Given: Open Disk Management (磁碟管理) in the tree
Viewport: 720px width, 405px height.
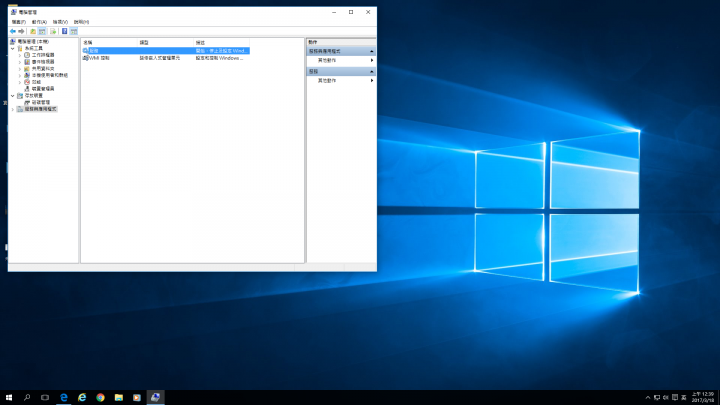Looking at the screenshot, I should click(x=40, y=102).
